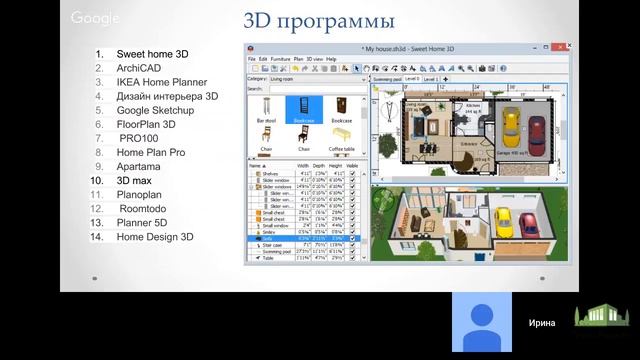Toggle Visible checkbox for Table row
This screenshot has width=640, height=360.
[352, 258]
